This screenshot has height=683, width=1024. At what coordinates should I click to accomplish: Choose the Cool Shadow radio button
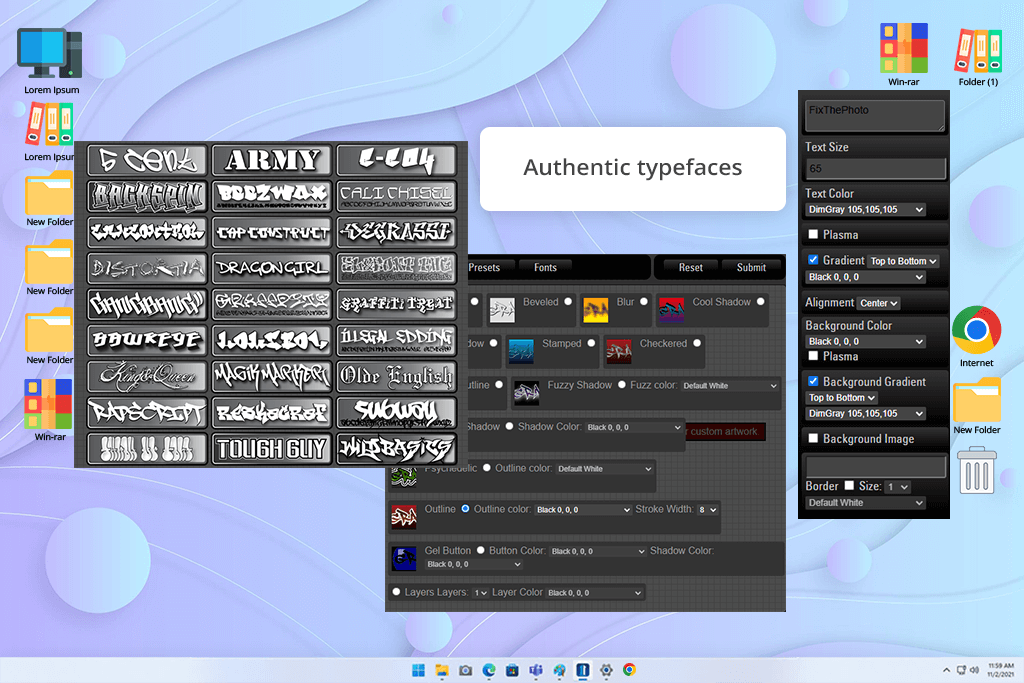[761, 302]
